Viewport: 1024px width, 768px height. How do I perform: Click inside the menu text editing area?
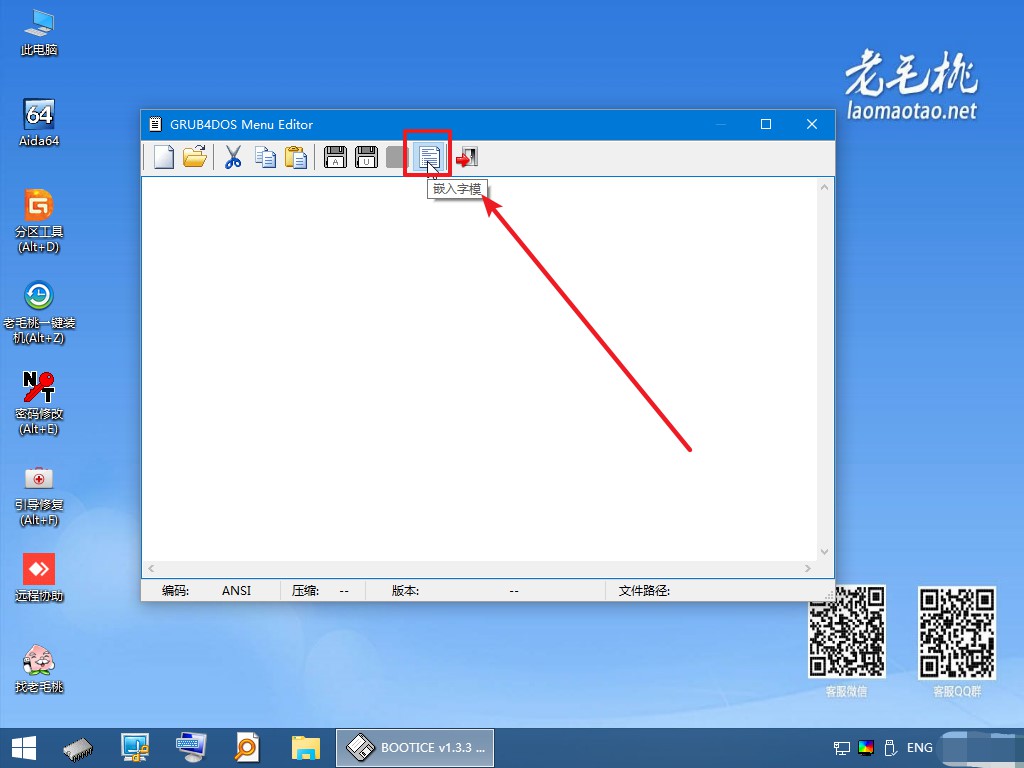tap(479, 369)
